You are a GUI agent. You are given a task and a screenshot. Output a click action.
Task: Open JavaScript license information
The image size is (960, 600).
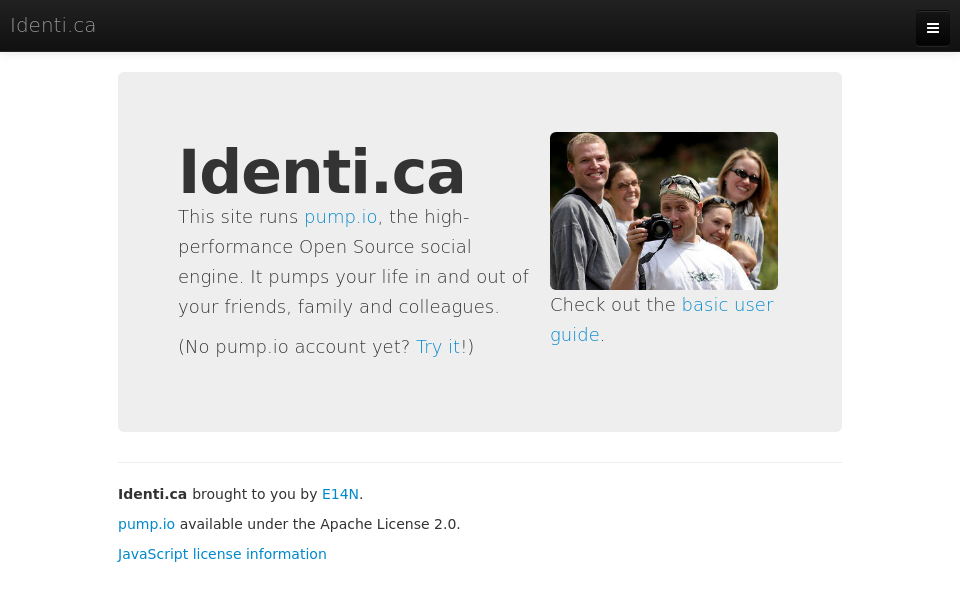tap(222, 554)
